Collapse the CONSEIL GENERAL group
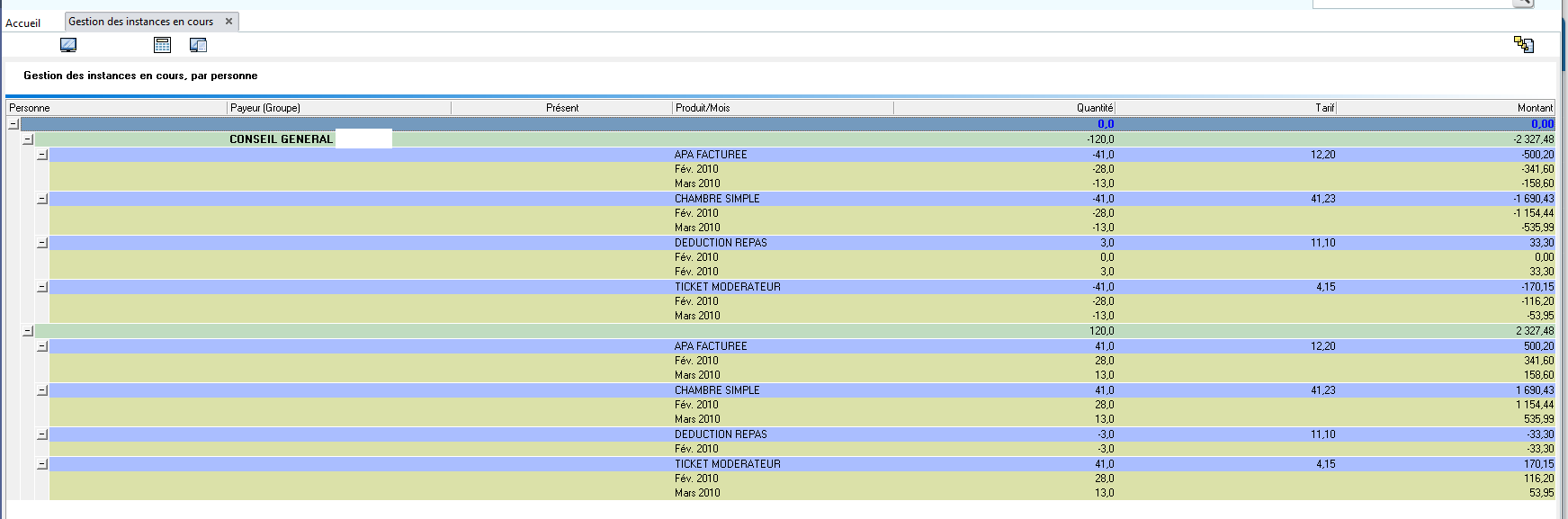1568x519 pixels. tap(28, 139)
